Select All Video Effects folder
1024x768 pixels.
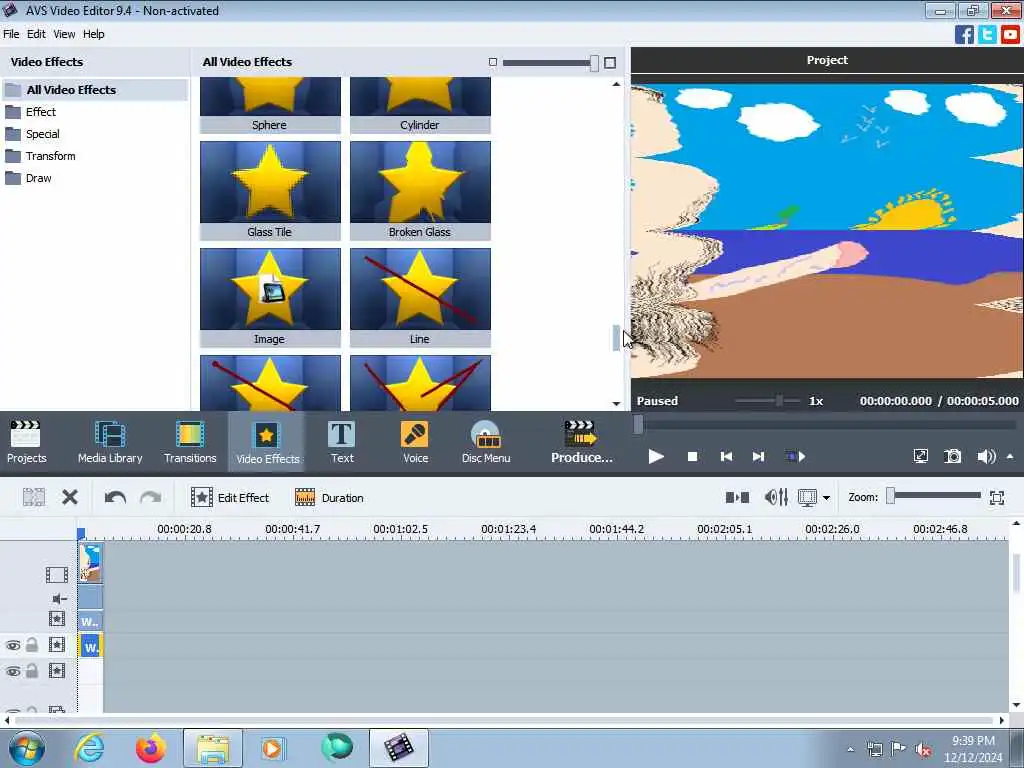pos(95,90)
